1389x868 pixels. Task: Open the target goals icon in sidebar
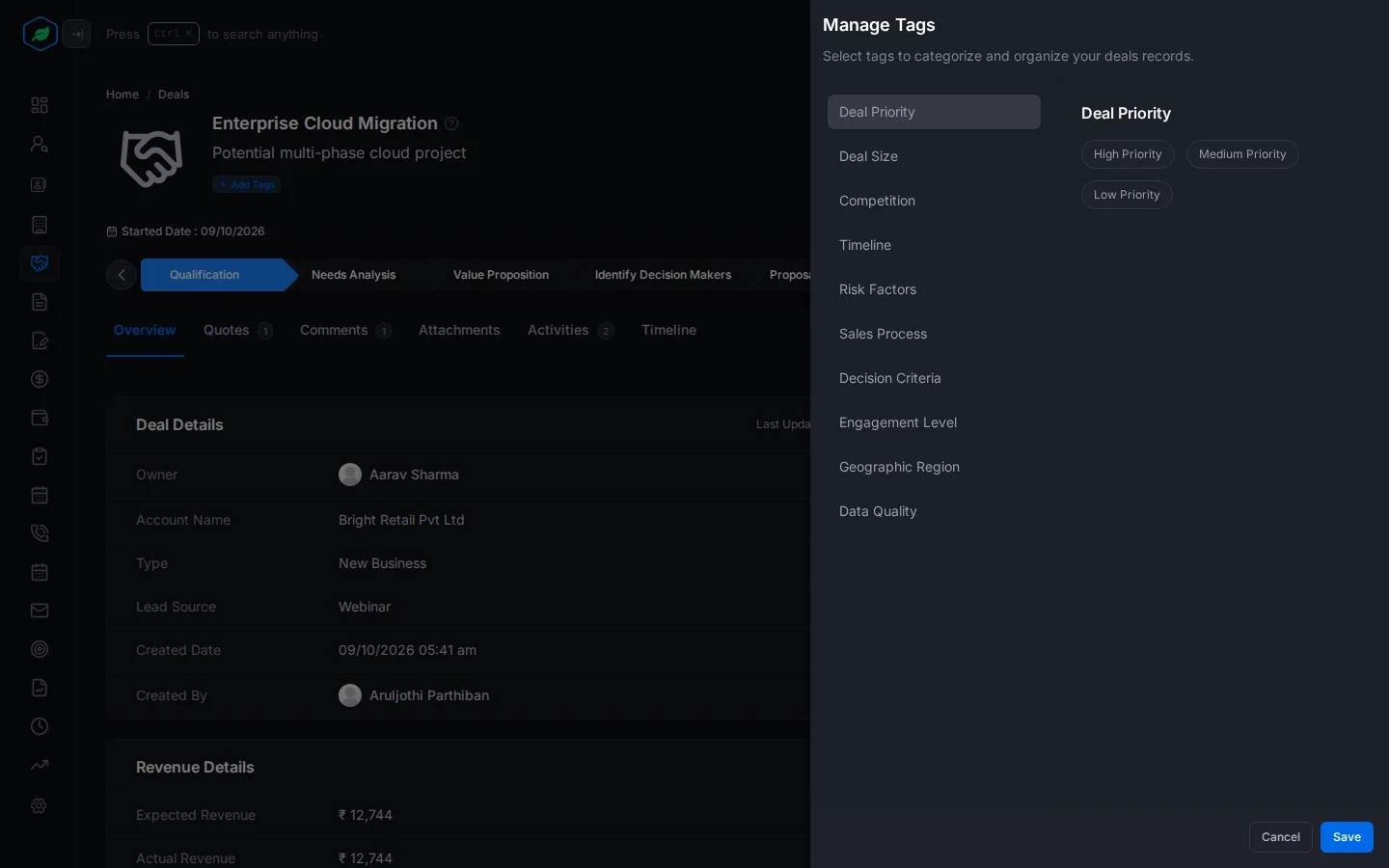pyautogui.click(x=40, y=649)
